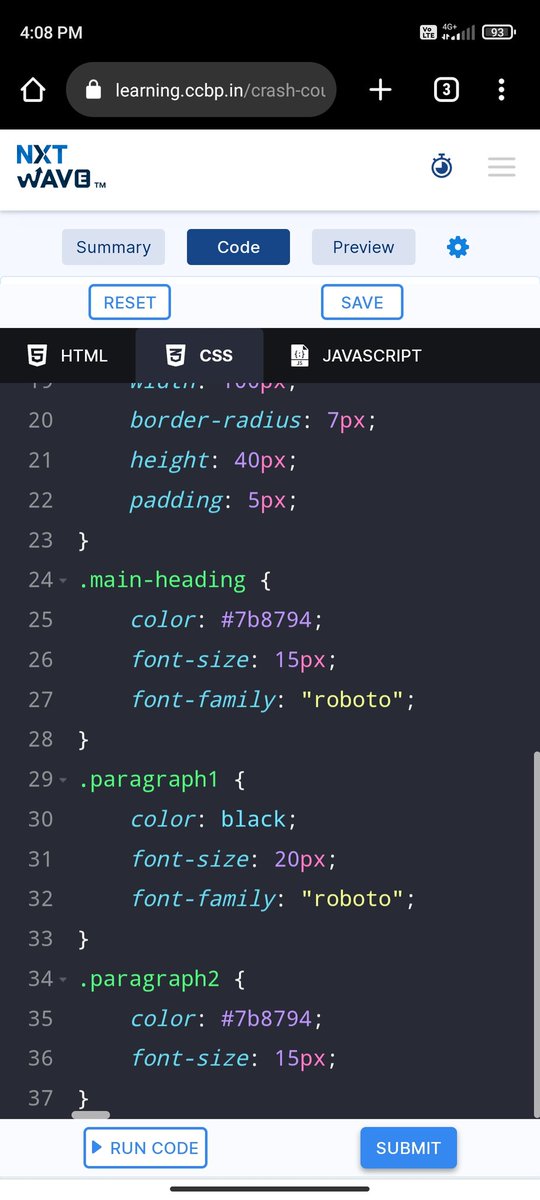Open a new browser tab with plus icon
This screenshot has width=540, height=1200.
(x=380, y=90)
